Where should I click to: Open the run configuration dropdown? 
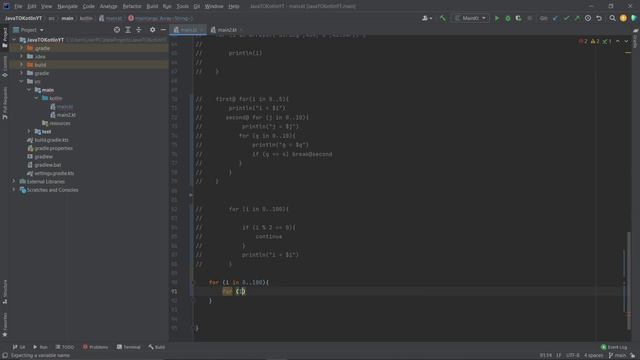[471, 18]
